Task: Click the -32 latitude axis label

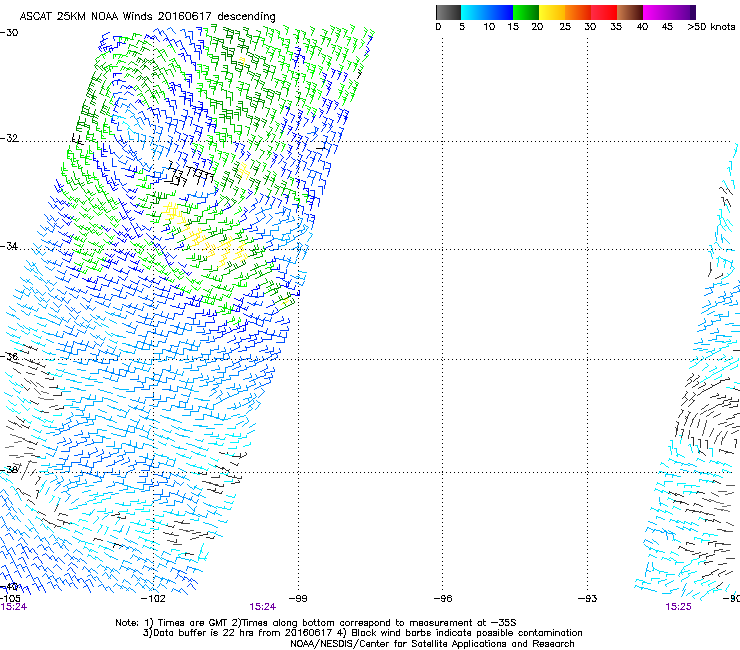Action: pyautogui.click(x=9, y=138)
